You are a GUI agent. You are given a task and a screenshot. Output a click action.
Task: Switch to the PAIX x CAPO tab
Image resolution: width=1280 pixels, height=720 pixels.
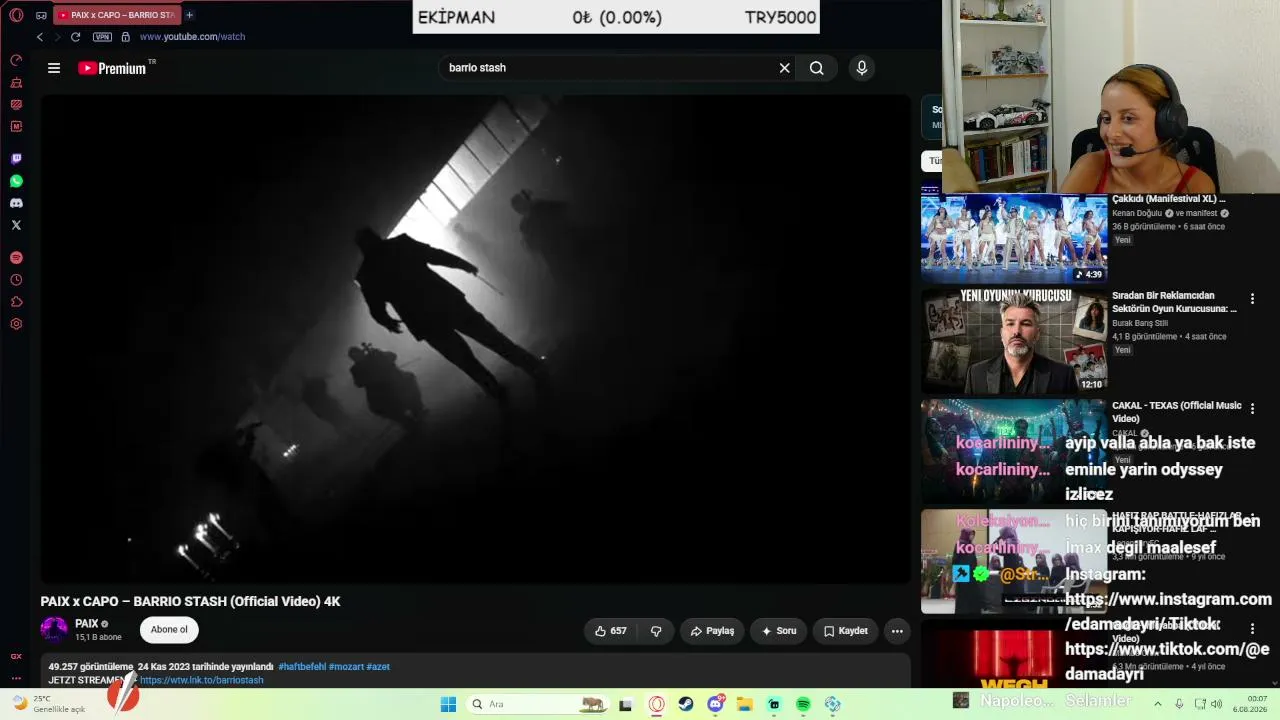click(115, 15)
